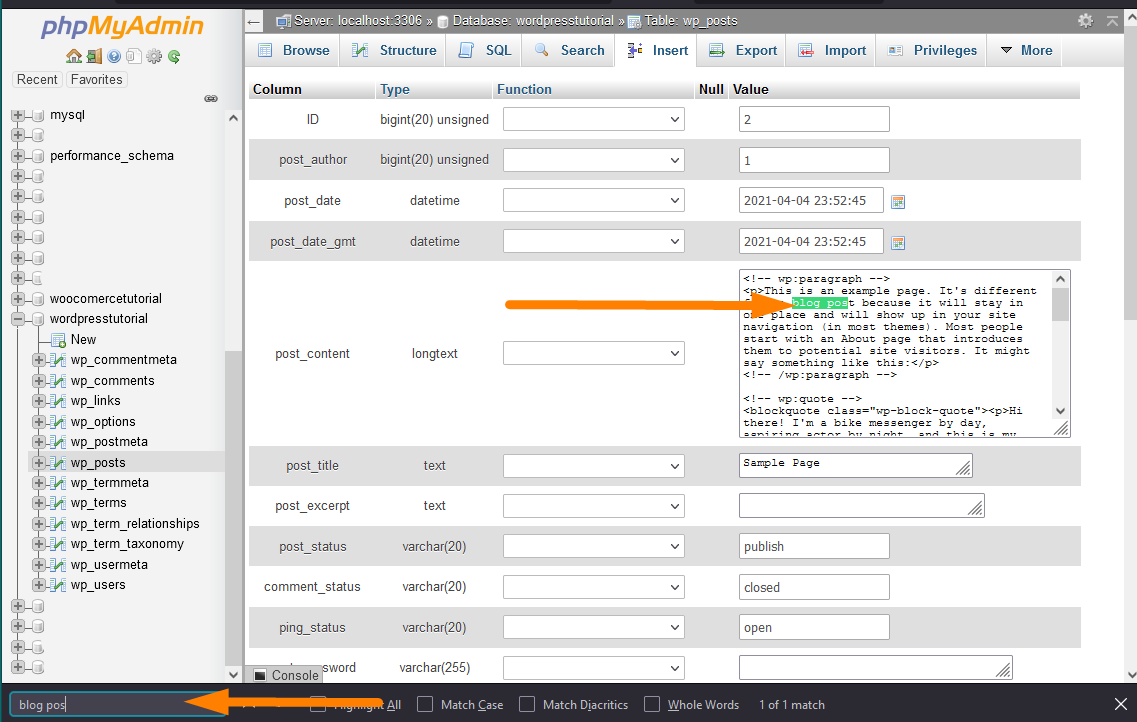Click the wp_users table icon in tree
Screen dimensions: 1137x722
(58, 585)
